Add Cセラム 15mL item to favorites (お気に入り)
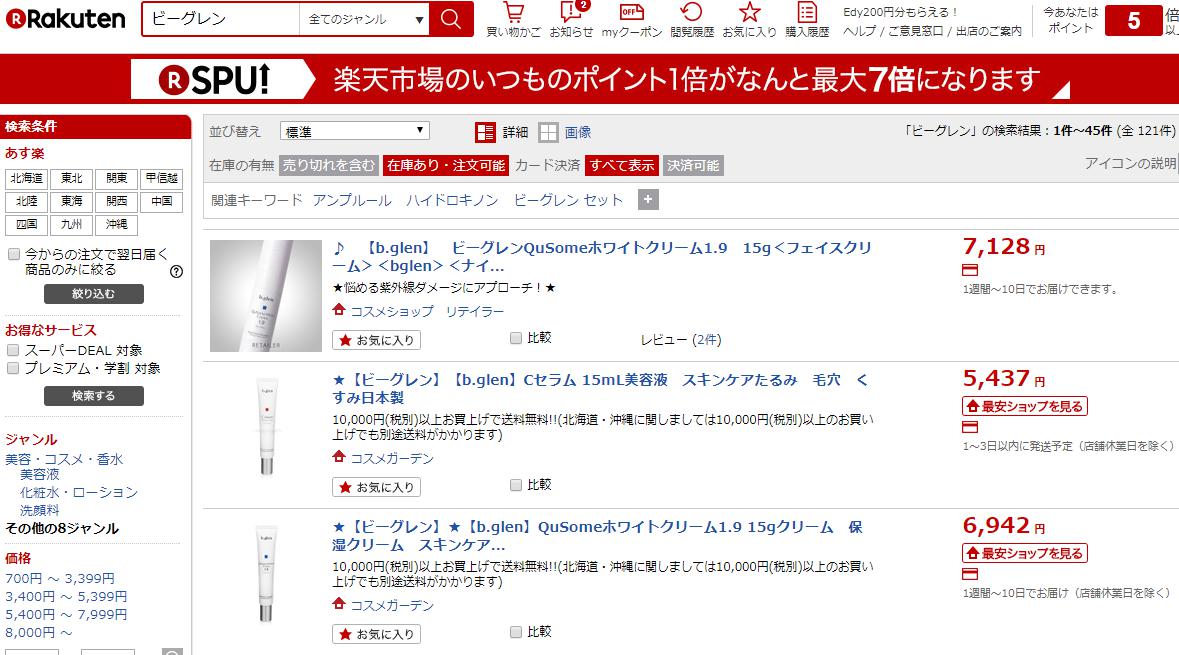The height and width of the screenshot is (655, 1179). coord(377,487)
